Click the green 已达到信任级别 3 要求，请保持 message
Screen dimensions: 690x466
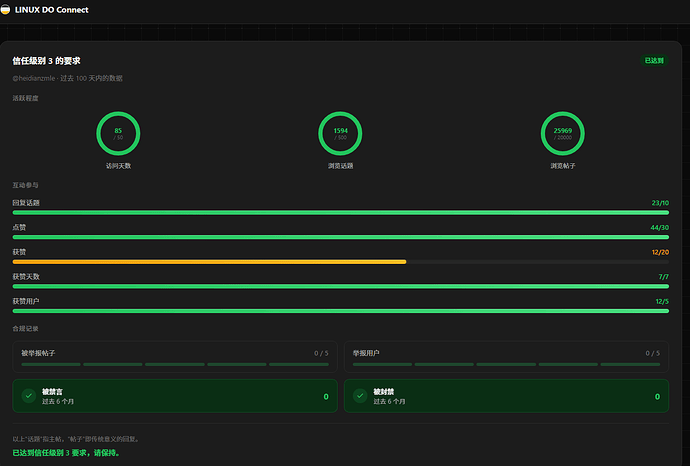pyautogui.click(x=66, y=453)
